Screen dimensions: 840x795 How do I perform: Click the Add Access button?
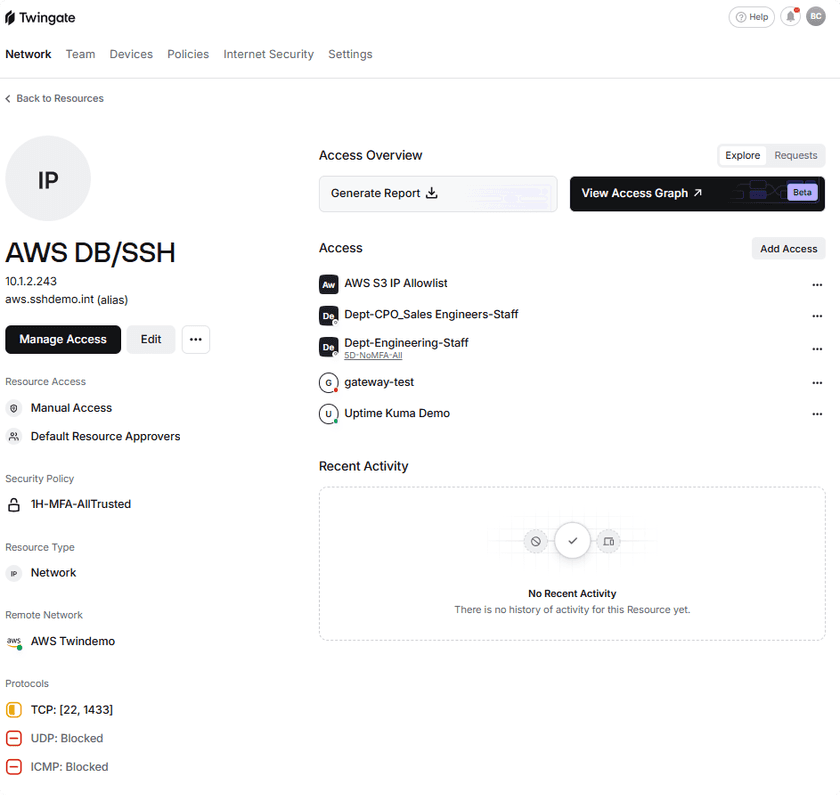pos(789,249)
